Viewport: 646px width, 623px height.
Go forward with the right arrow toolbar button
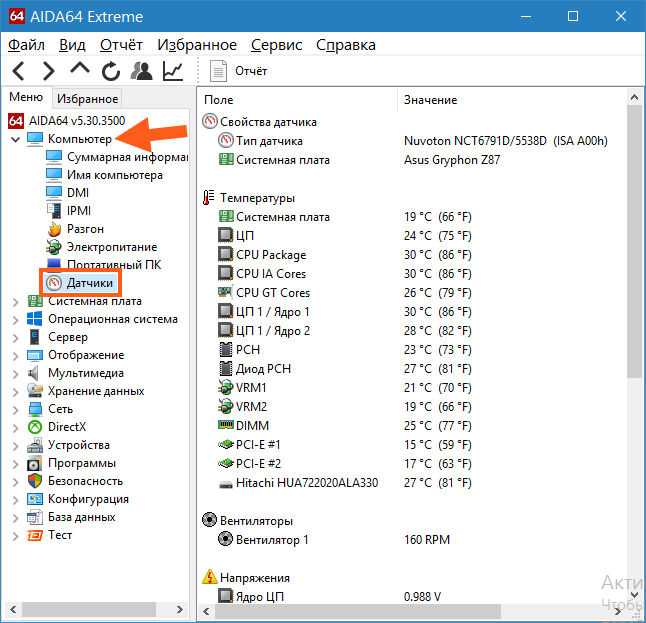[49, 71]
